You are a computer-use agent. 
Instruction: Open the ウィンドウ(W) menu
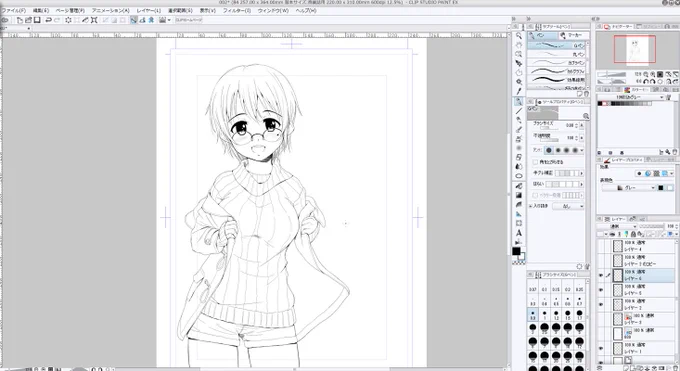(x=273, y=10)
